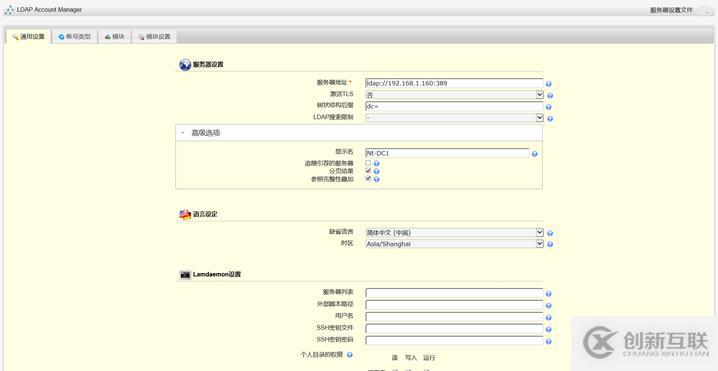This screenshot has height=371, width=718.
Task: Click the external script path (外部脚本路径) input
Action: (x=454, y=305)
